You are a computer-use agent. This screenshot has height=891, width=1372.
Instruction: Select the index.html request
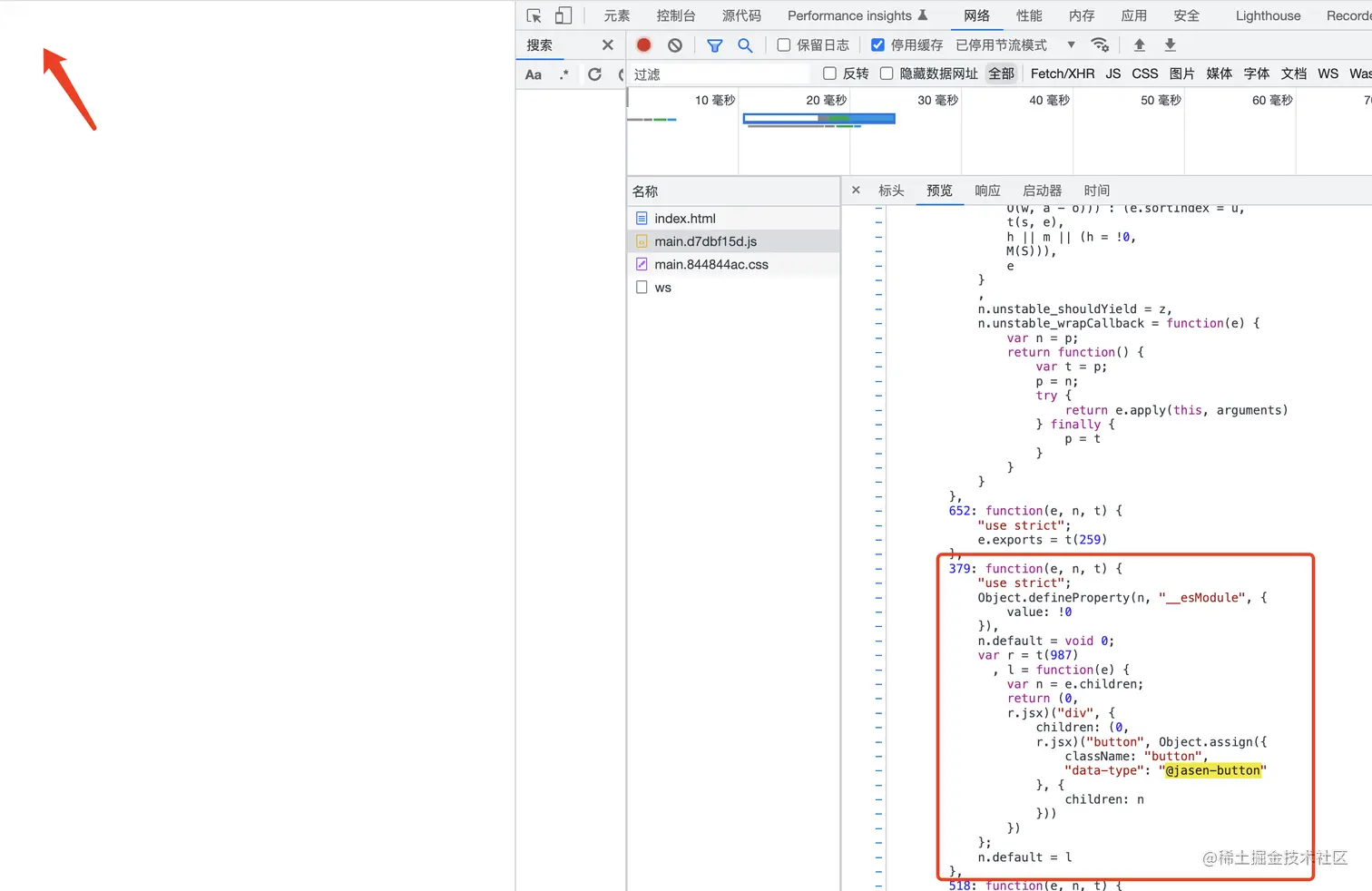(733, 218)
